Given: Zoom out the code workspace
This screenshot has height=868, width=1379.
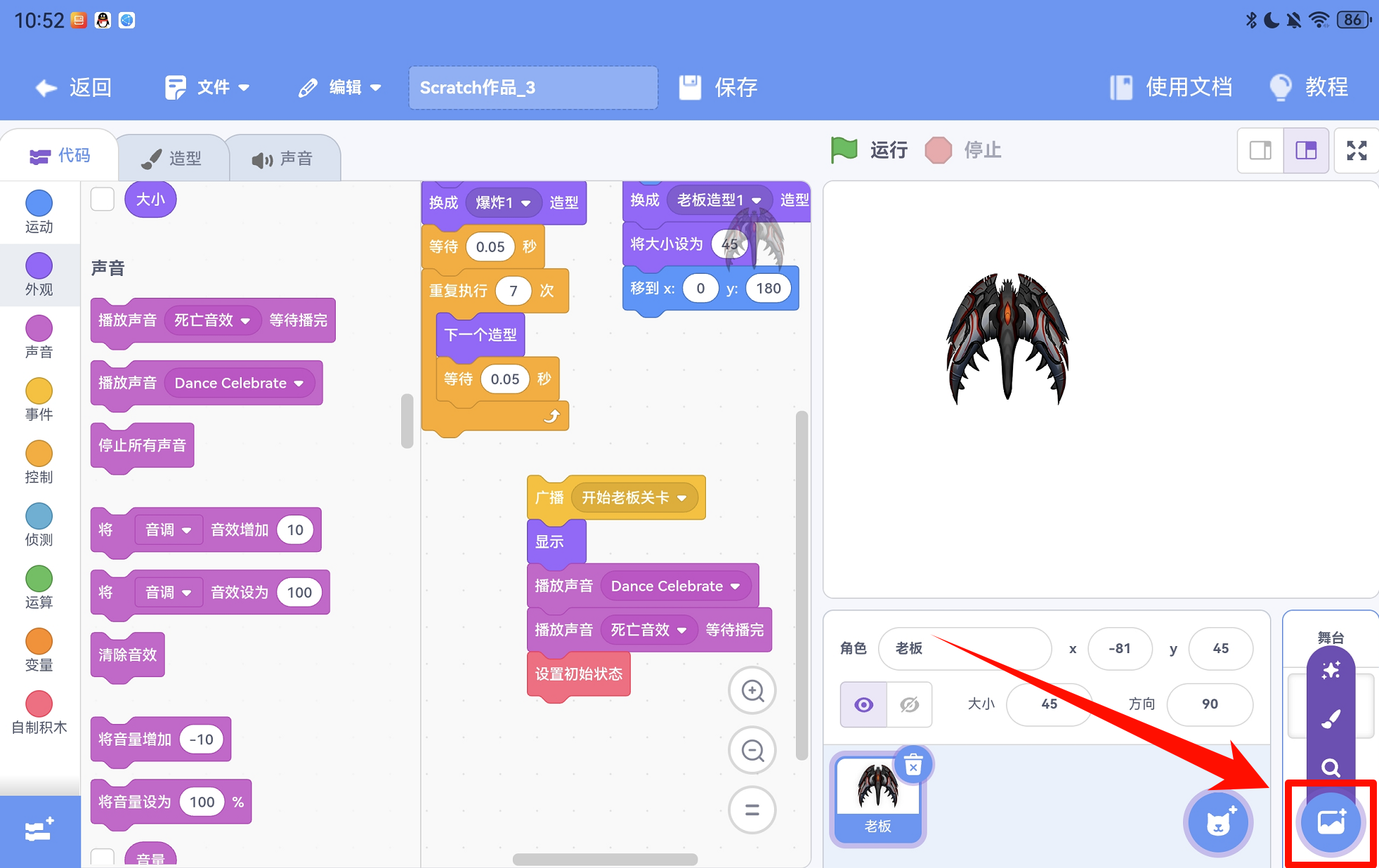Looking at the screenshot, I should click(752, 751).
